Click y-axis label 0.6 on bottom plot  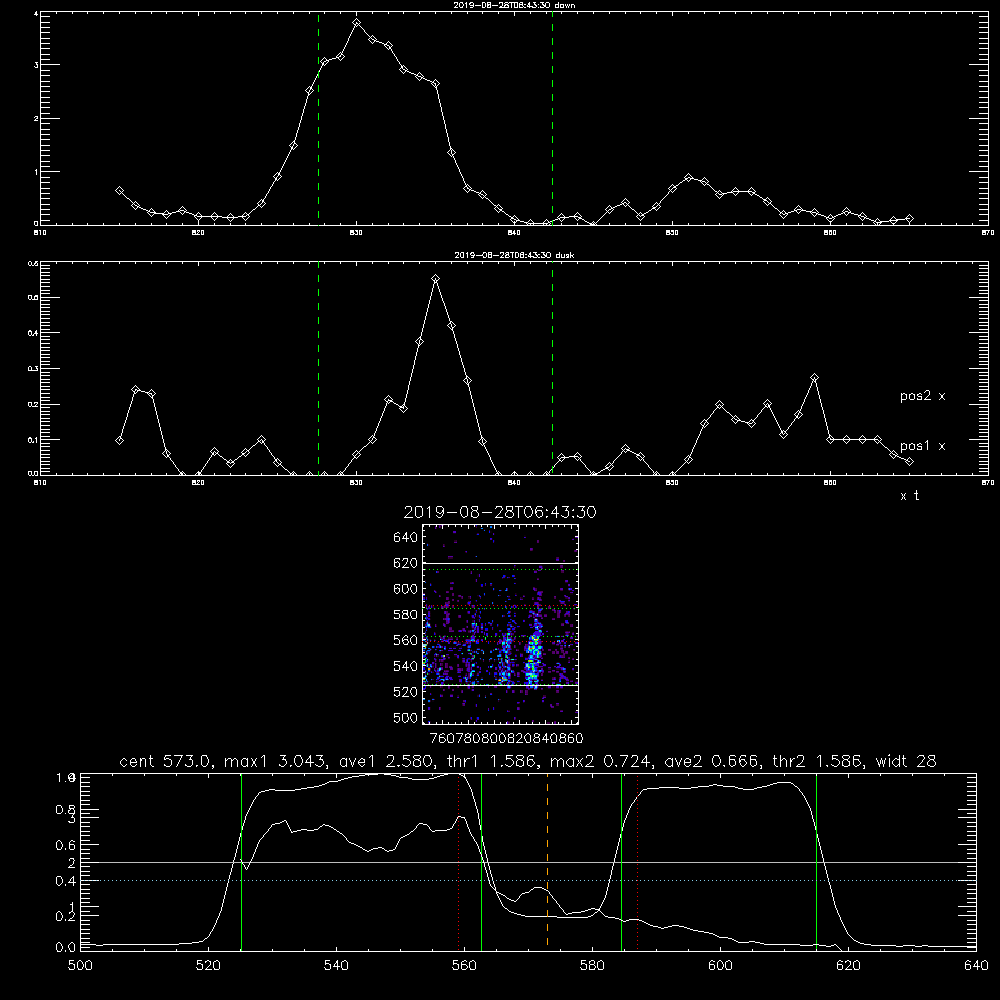tap(65, 845)
